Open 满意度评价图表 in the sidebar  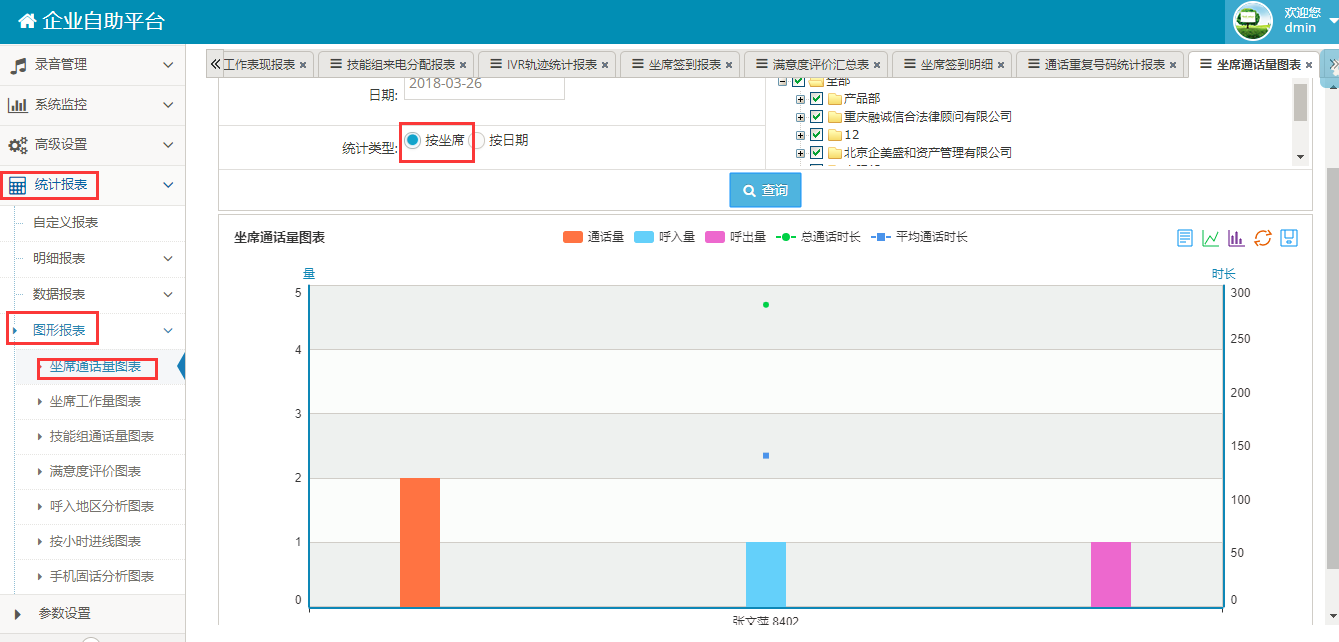pos(95,472)
